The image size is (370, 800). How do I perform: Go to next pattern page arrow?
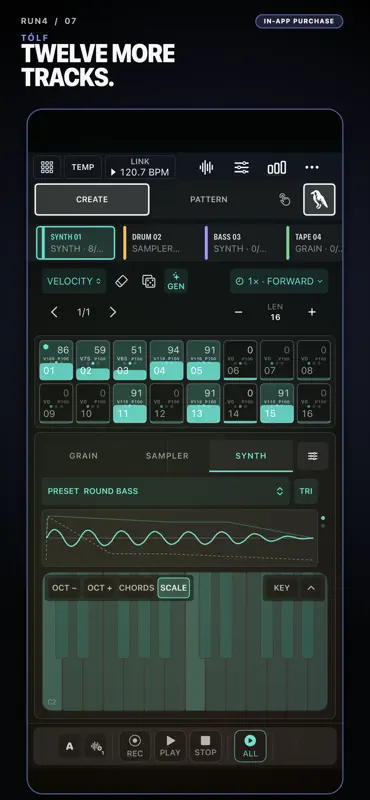113,312
